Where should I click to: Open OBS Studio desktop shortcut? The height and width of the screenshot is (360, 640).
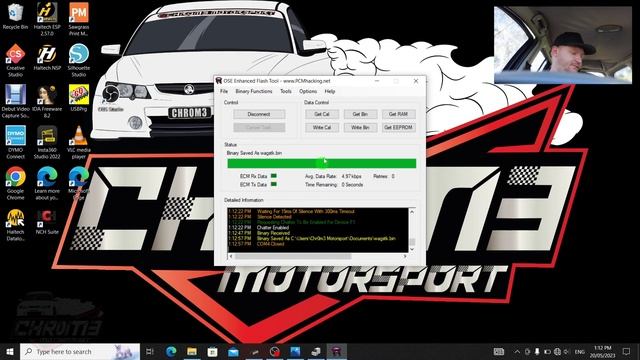click(x=110, y=97)
